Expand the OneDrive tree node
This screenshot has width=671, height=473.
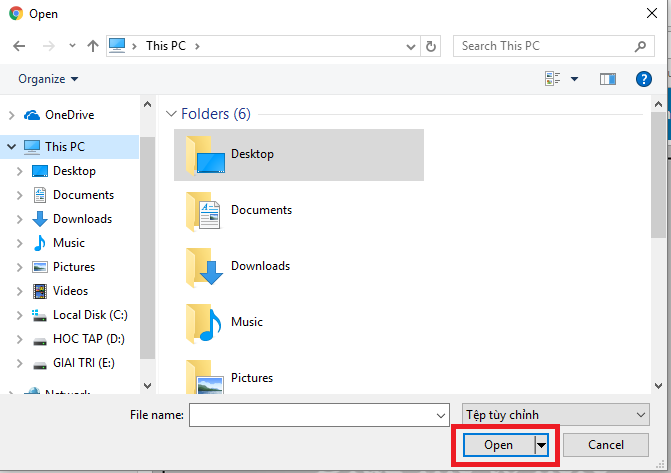[12, 115]
